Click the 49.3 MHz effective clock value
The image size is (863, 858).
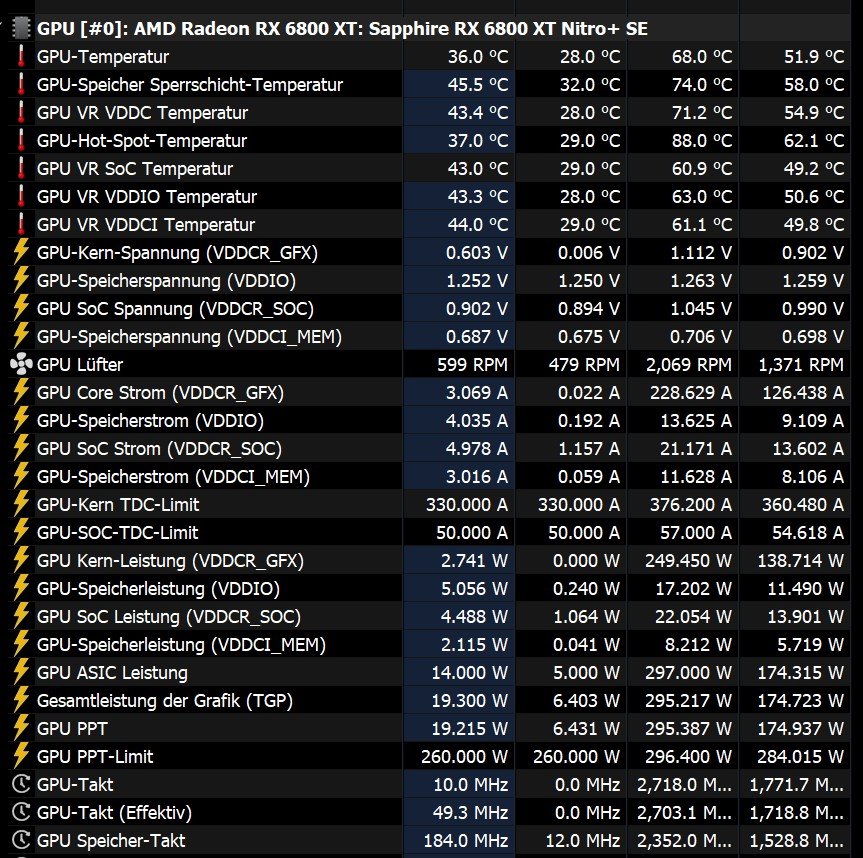[471, 812]
